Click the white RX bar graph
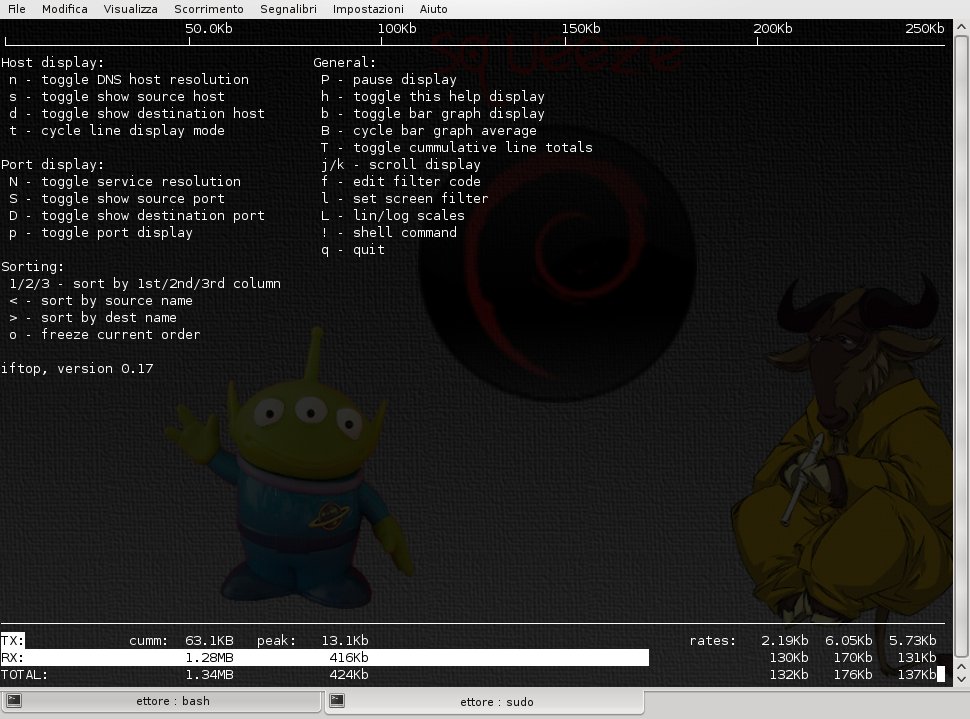 (325, 658)
